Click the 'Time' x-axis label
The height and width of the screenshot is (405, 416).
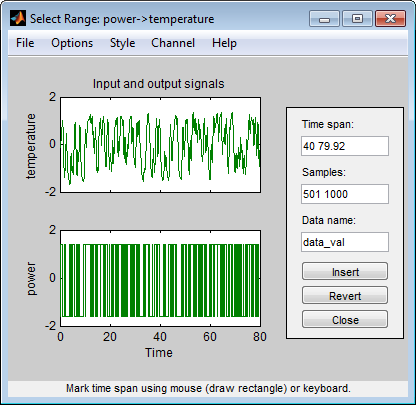(159, 352)
